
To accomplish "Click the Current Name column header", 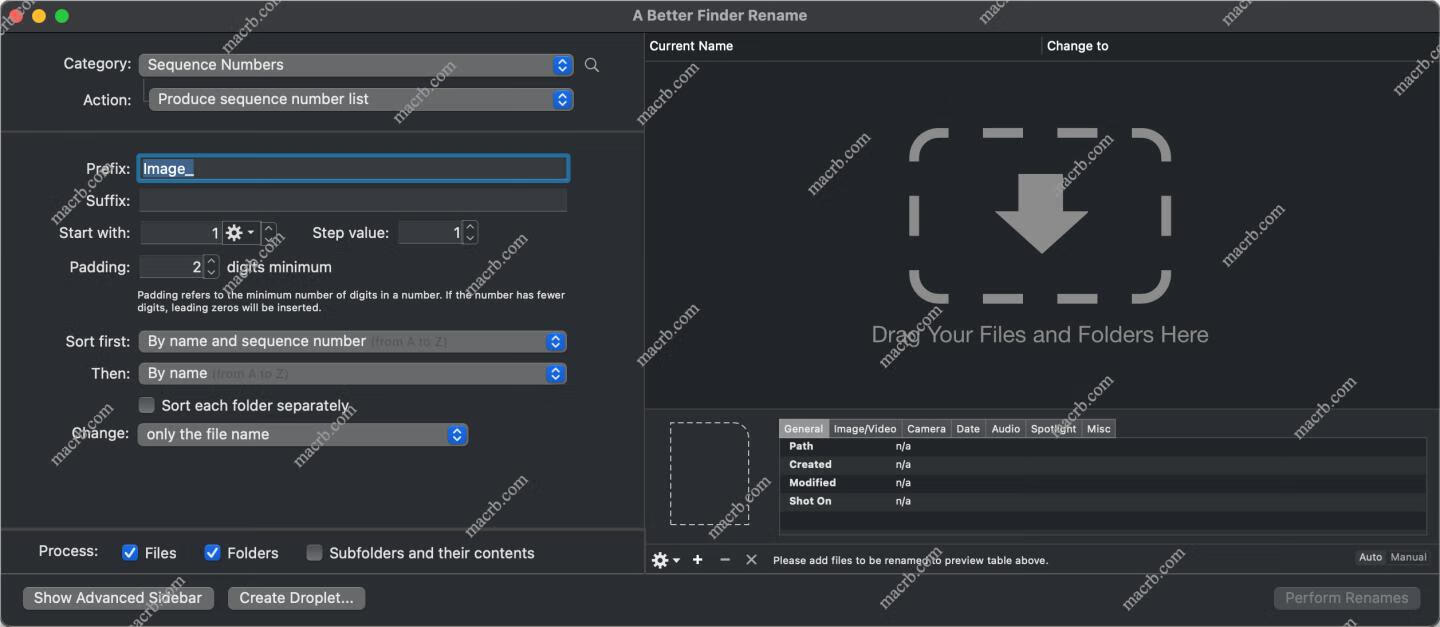I will pyautogui.click(x=843, y=46).
